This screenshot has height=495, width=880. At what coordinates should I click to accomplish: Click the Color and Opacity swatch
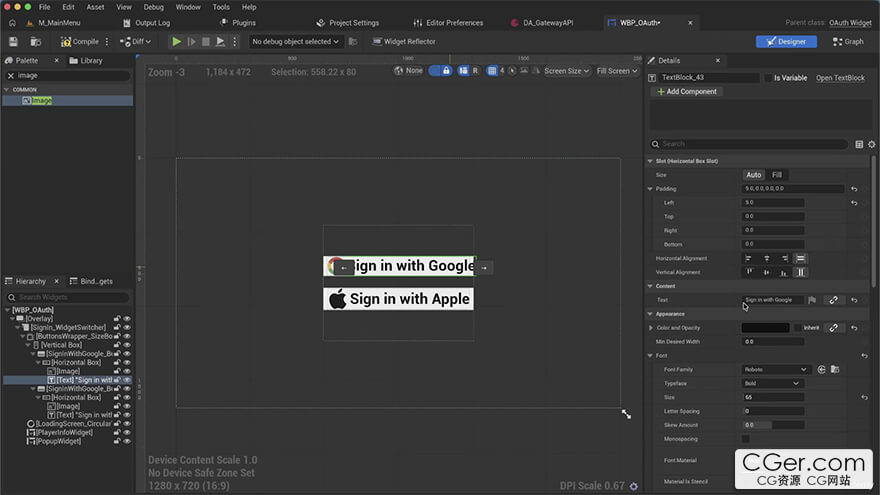click(x=765, y=328)
